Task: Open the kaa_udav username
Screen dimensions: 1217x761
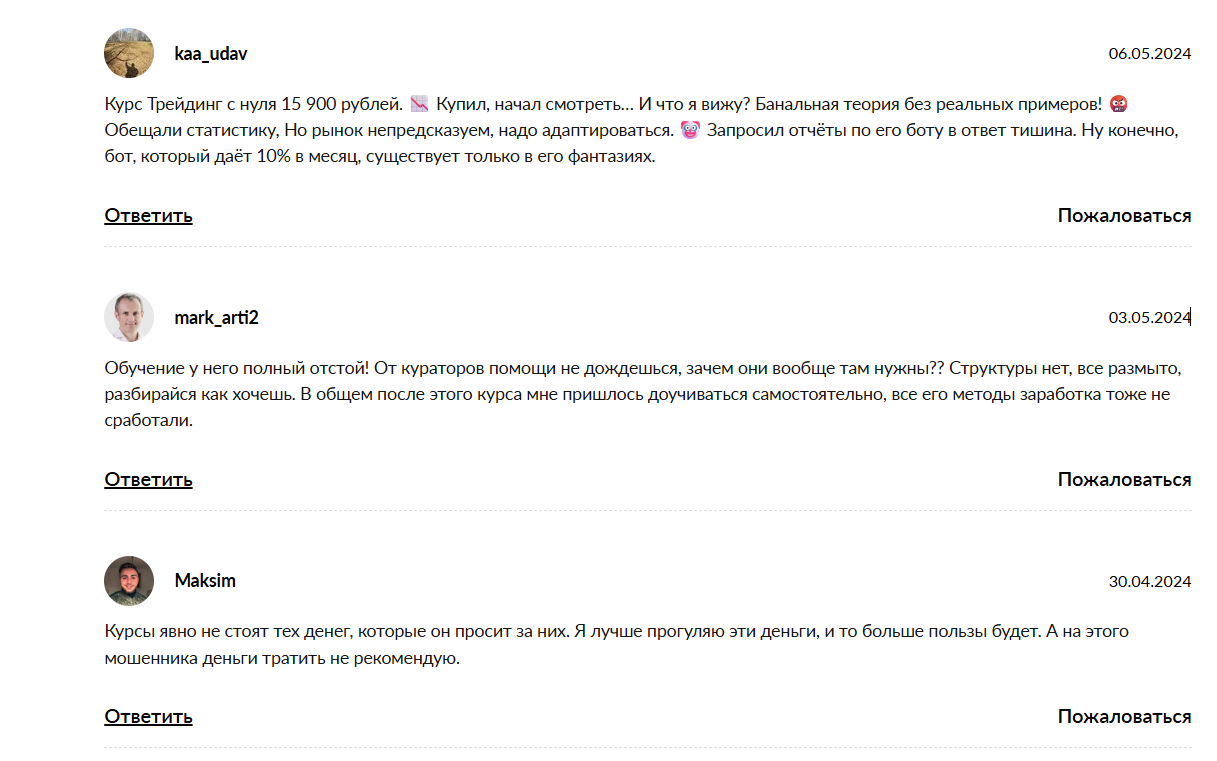Action: 211,54
